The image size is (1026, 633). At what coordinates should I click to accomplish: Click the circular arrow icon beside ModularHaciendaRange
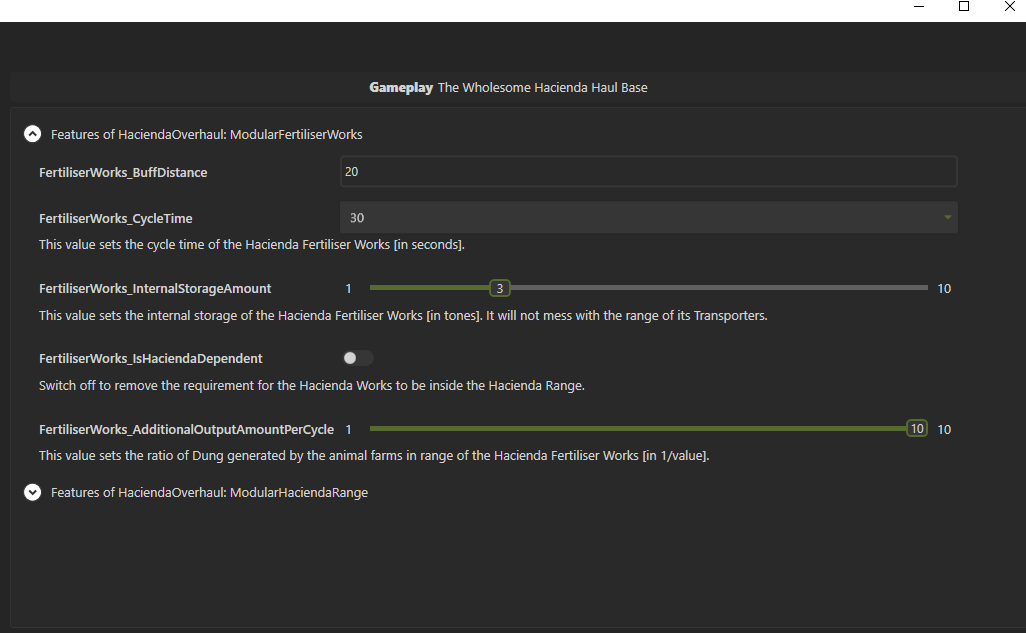click(33, 492)
